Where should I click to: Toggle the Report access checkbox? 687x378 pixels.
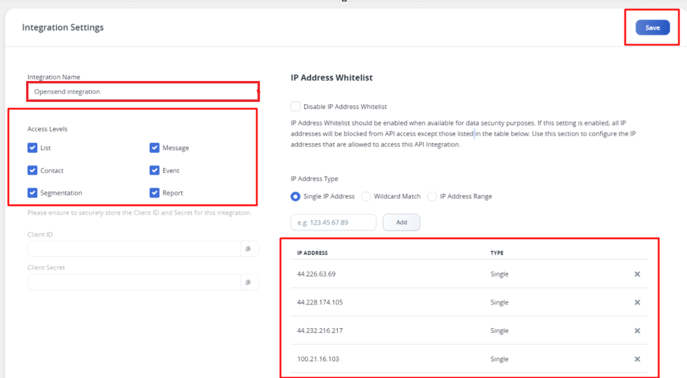[154, 193]
